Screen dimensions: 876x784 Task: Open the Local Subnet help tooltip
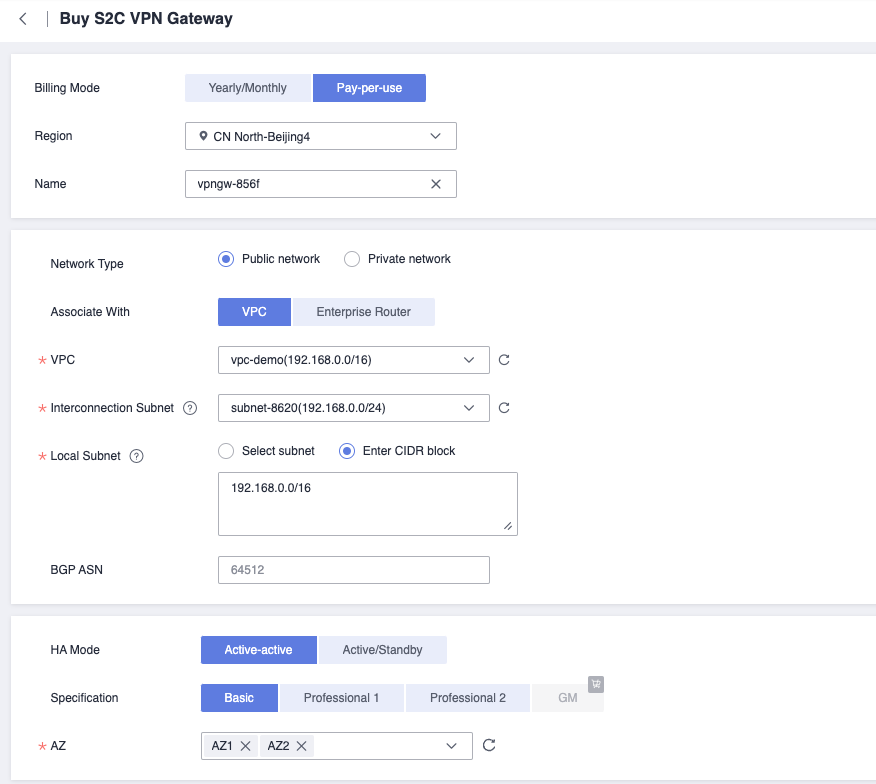click(137, 456)
